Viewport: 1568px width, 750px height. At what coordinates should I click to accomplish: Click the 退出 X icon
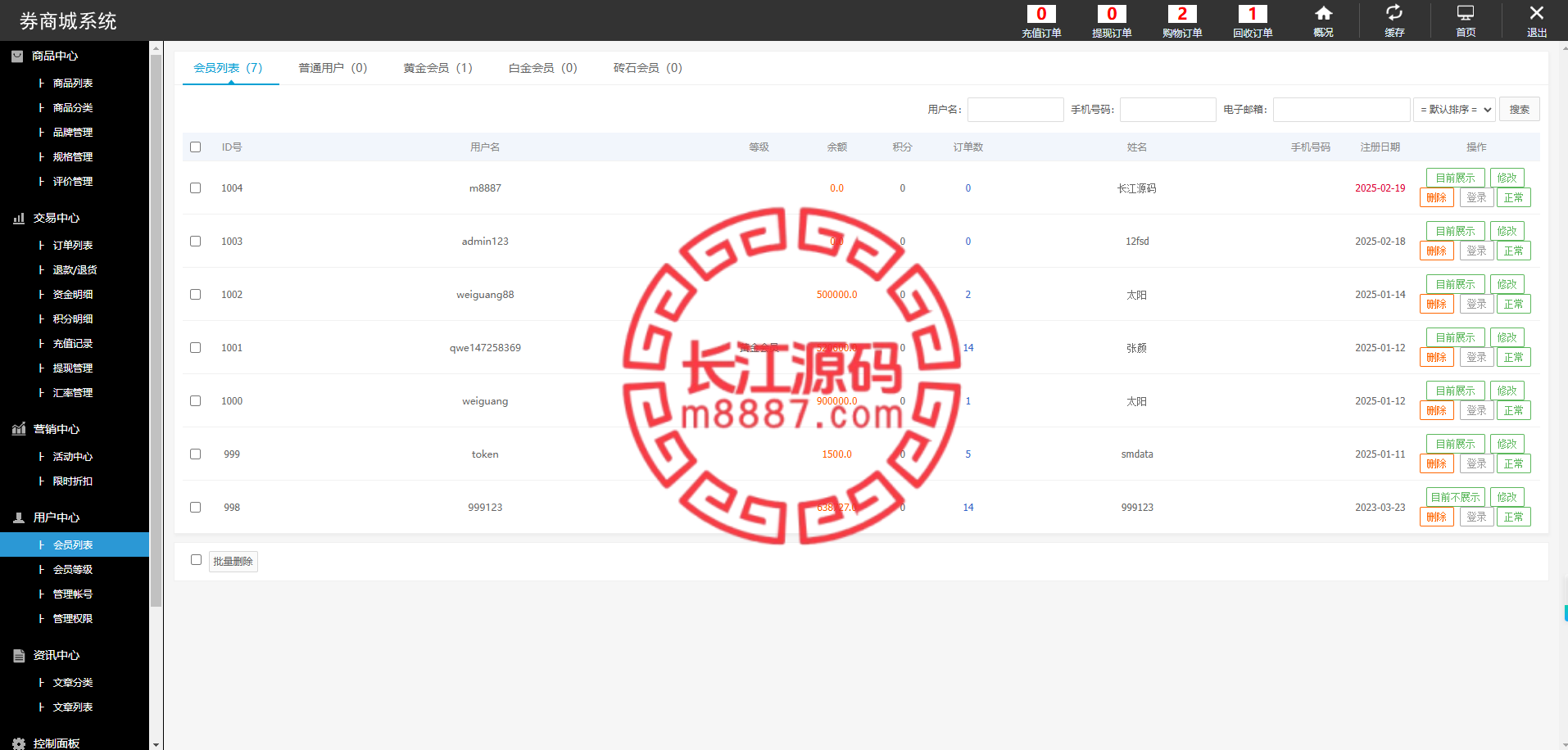[1537, 13]
